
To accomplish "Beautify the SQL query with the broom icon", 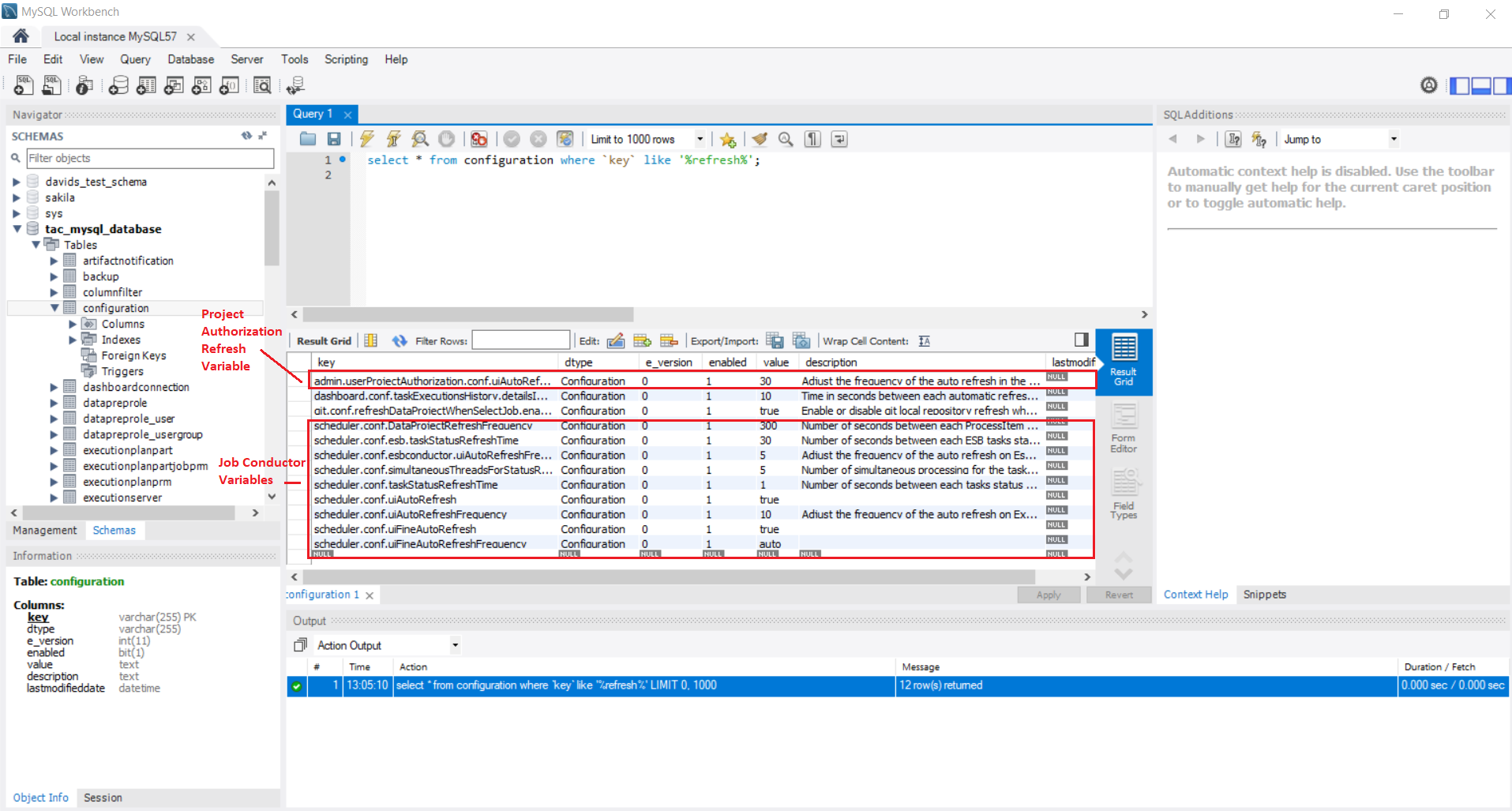I will click(760, 139).
